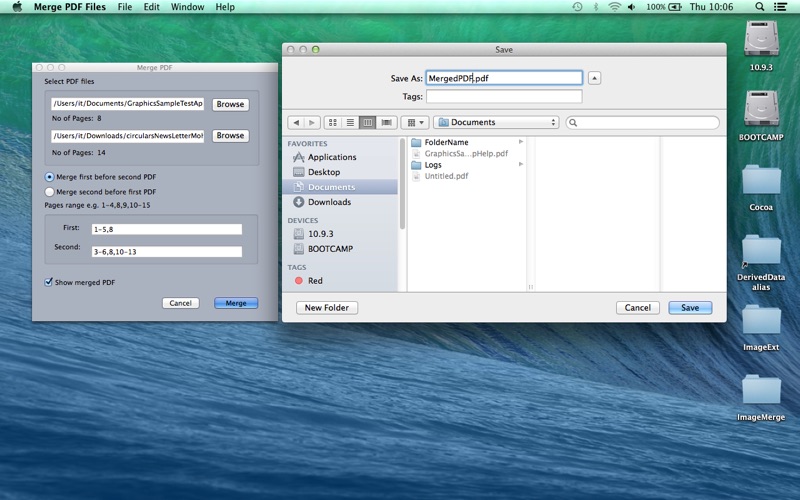Open the Window menu

point(187,7)
